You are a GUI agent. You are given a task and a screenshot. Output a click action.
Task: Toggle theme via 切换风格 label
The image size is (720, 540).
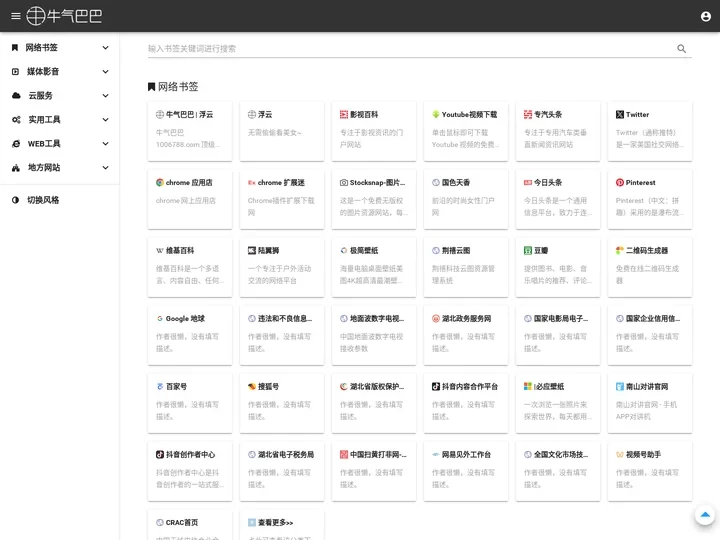43,200
